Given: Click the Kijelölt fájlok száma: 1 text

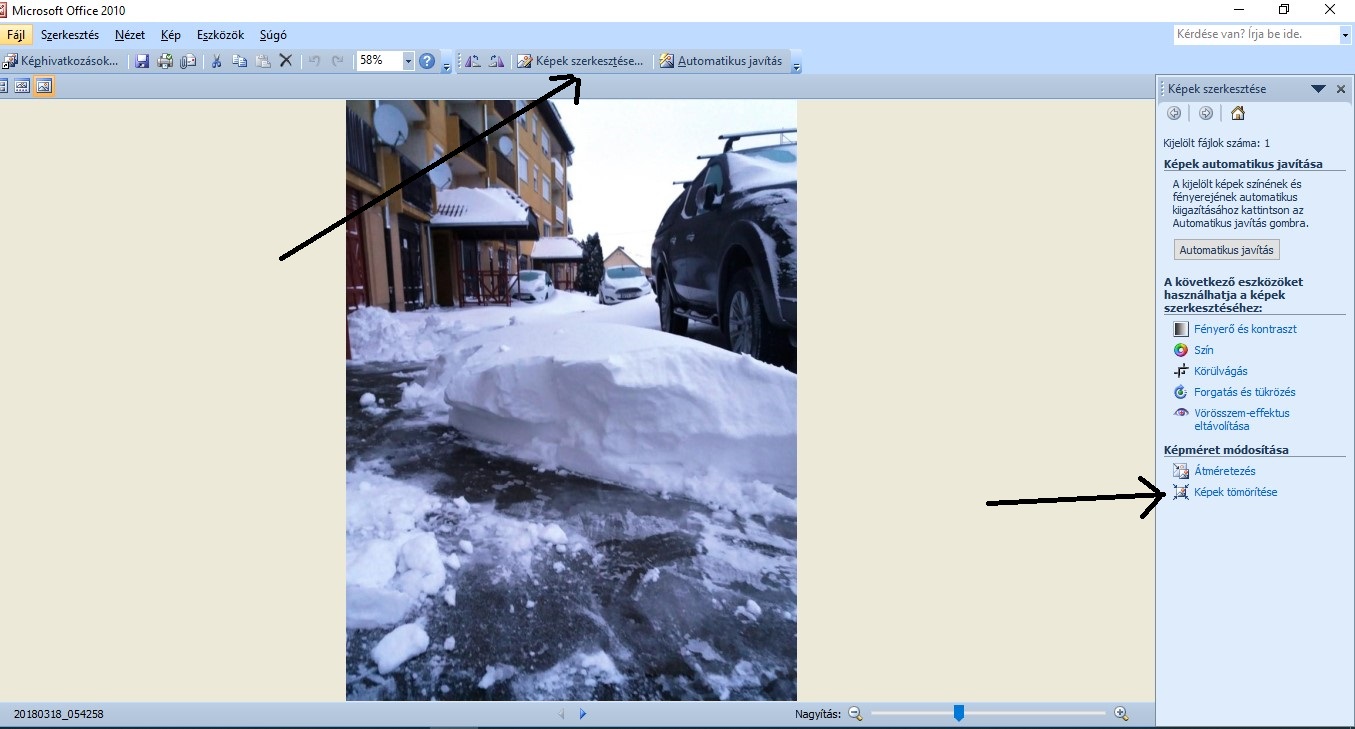Looking at the screenshot, I should (1217, 143).
